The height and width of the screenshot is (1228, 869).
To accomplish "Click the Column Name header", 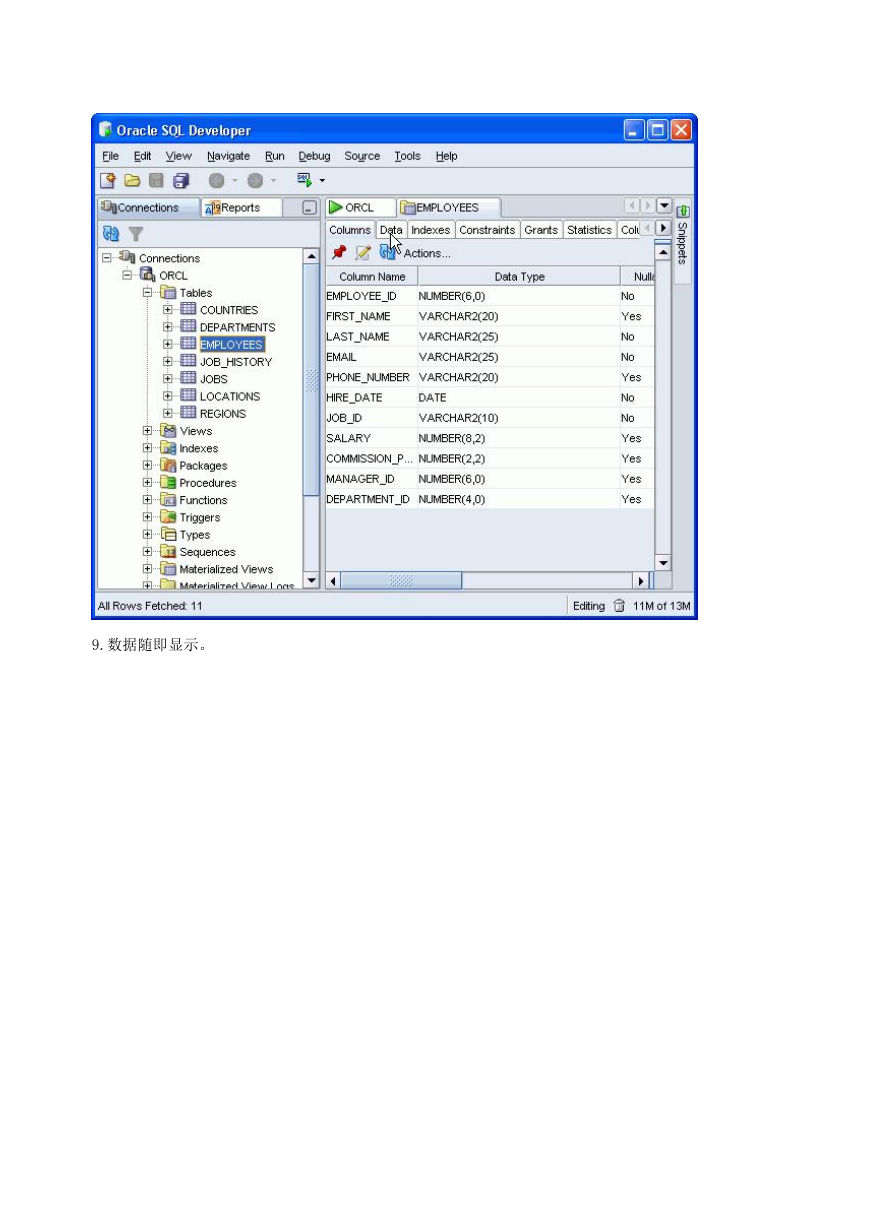I will [372, 276].
